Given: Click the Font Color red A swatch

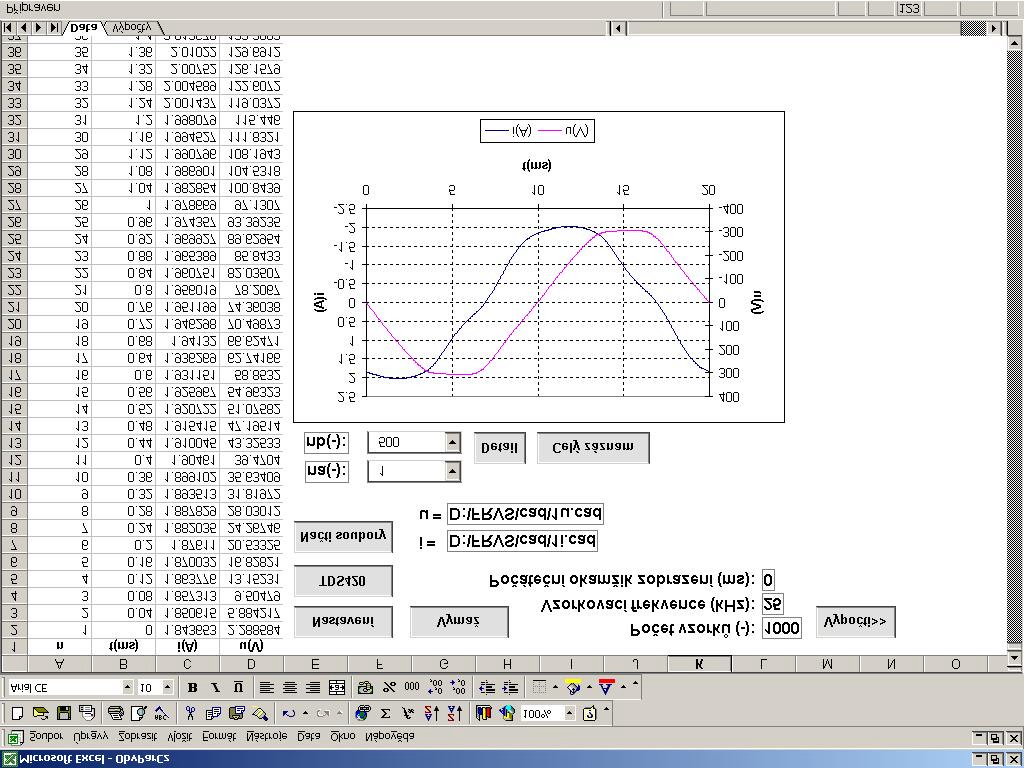Looking at the screenshot, I should pos(607,687).
